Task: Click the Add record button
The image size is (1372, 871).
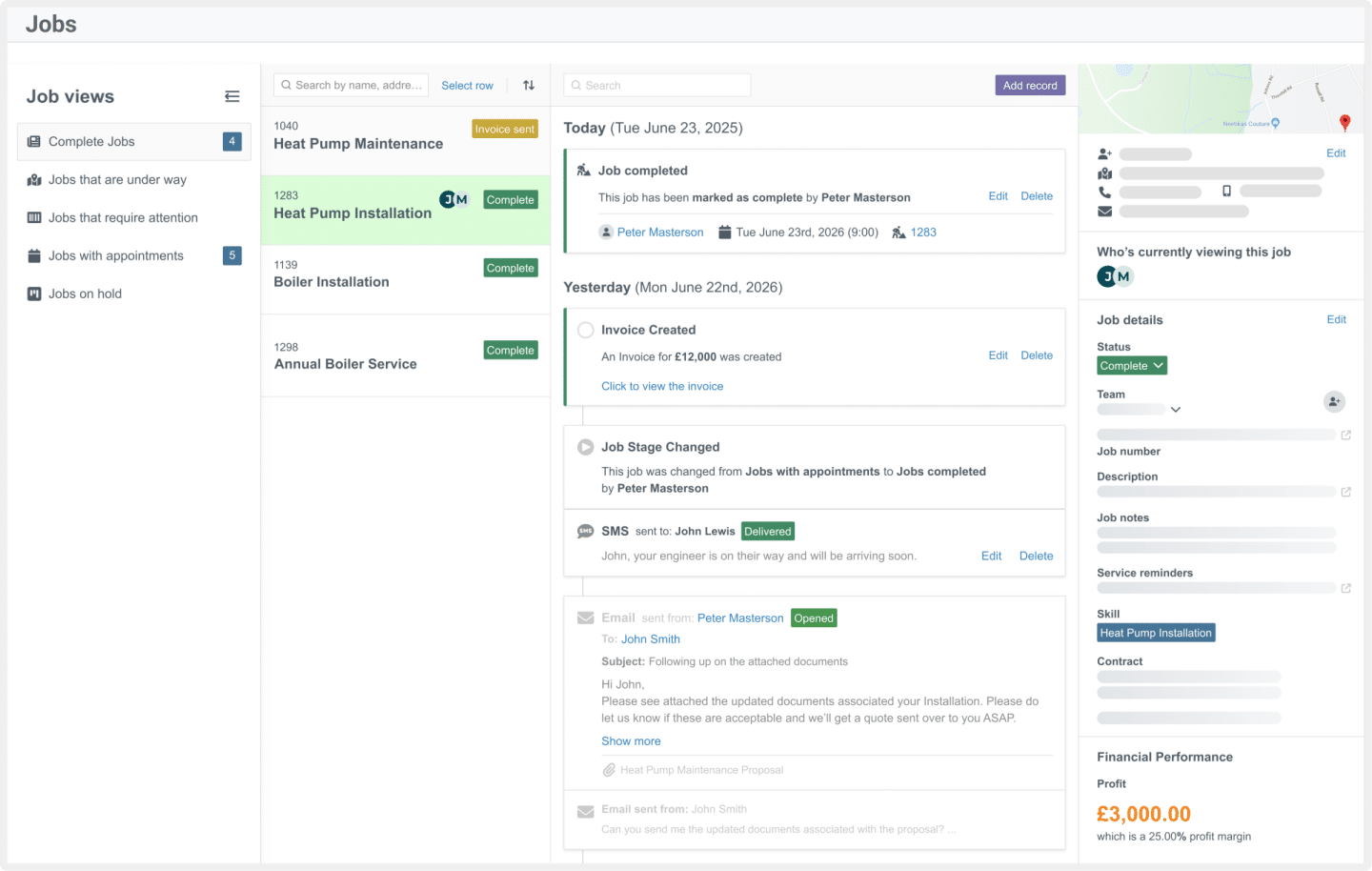Action: pyautogui.click(x=1030, y=86)
